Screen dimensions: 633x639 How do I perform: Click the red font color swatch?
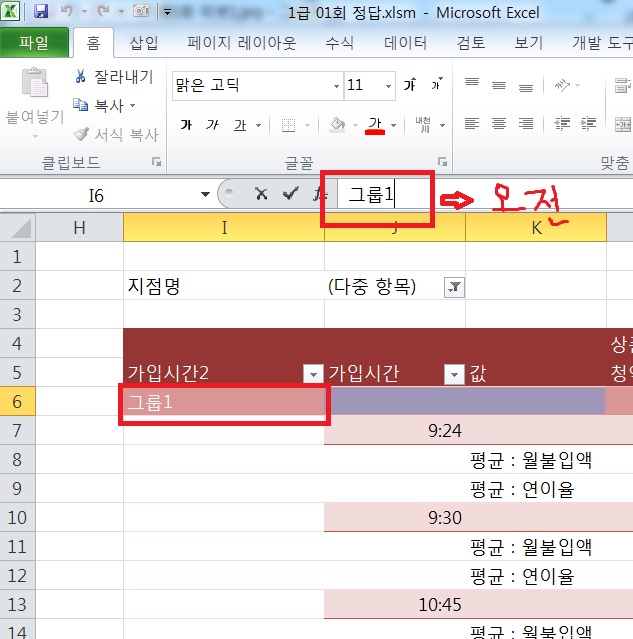[376, 125]
